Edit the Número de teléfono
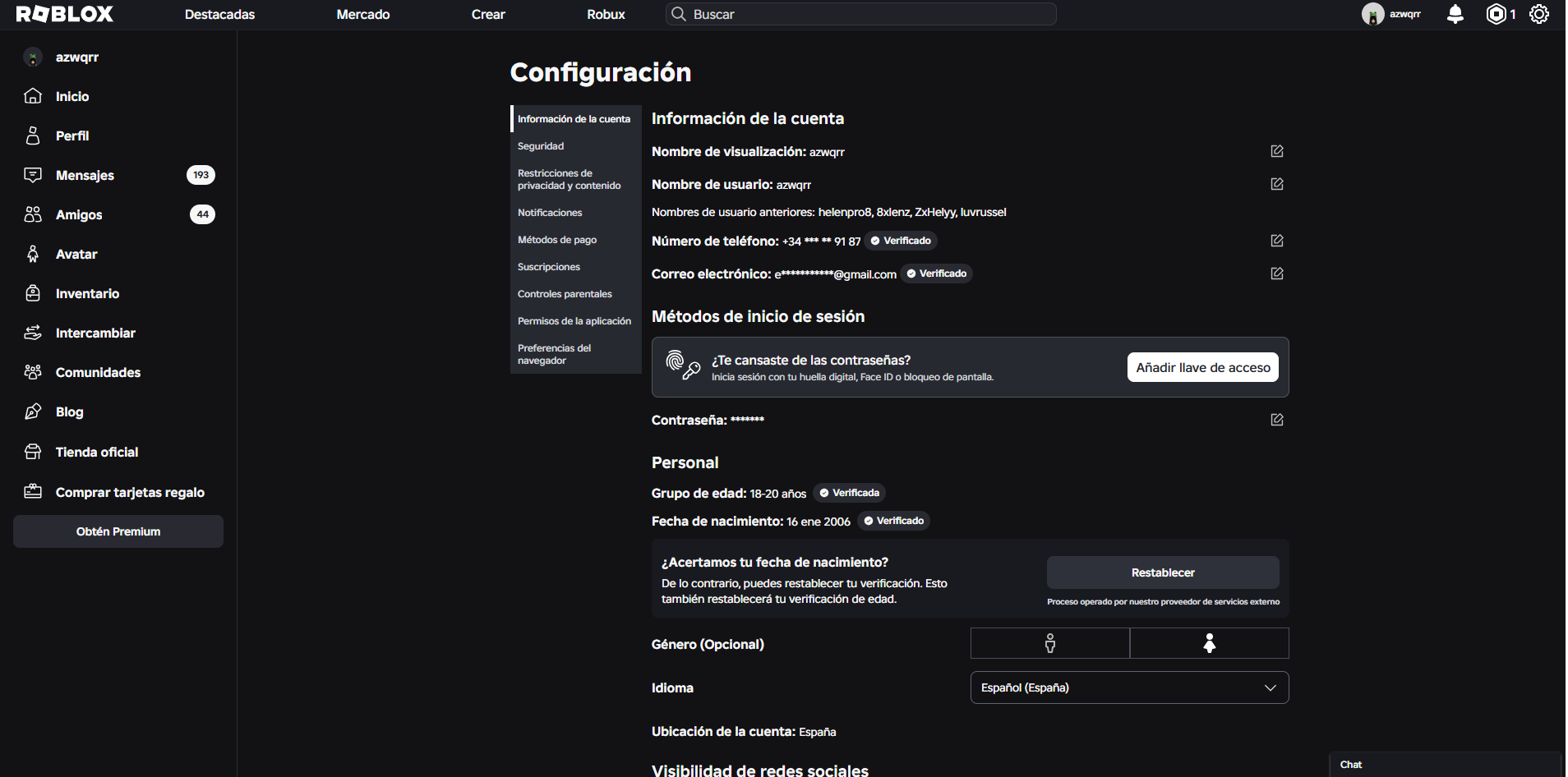 (1277, 241)
